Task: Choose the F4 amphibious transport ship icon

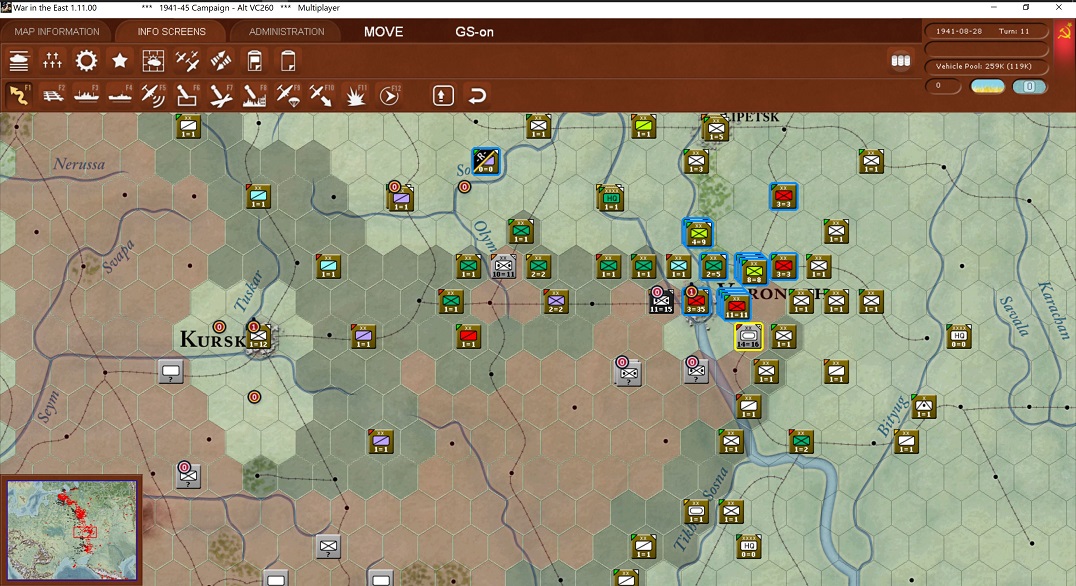Action: [120, 95]
